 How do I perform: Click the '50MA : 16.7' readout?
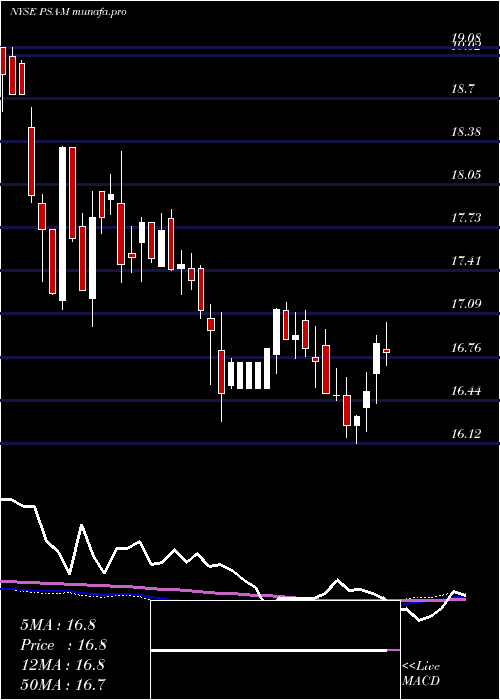pos(63,684)
